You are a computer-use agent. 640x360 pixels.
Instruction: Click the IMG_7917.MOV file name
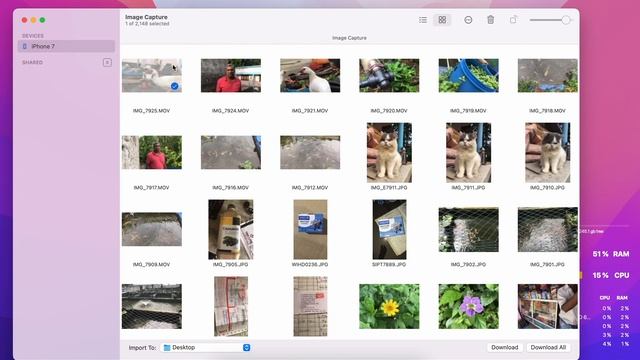point(151,188)
